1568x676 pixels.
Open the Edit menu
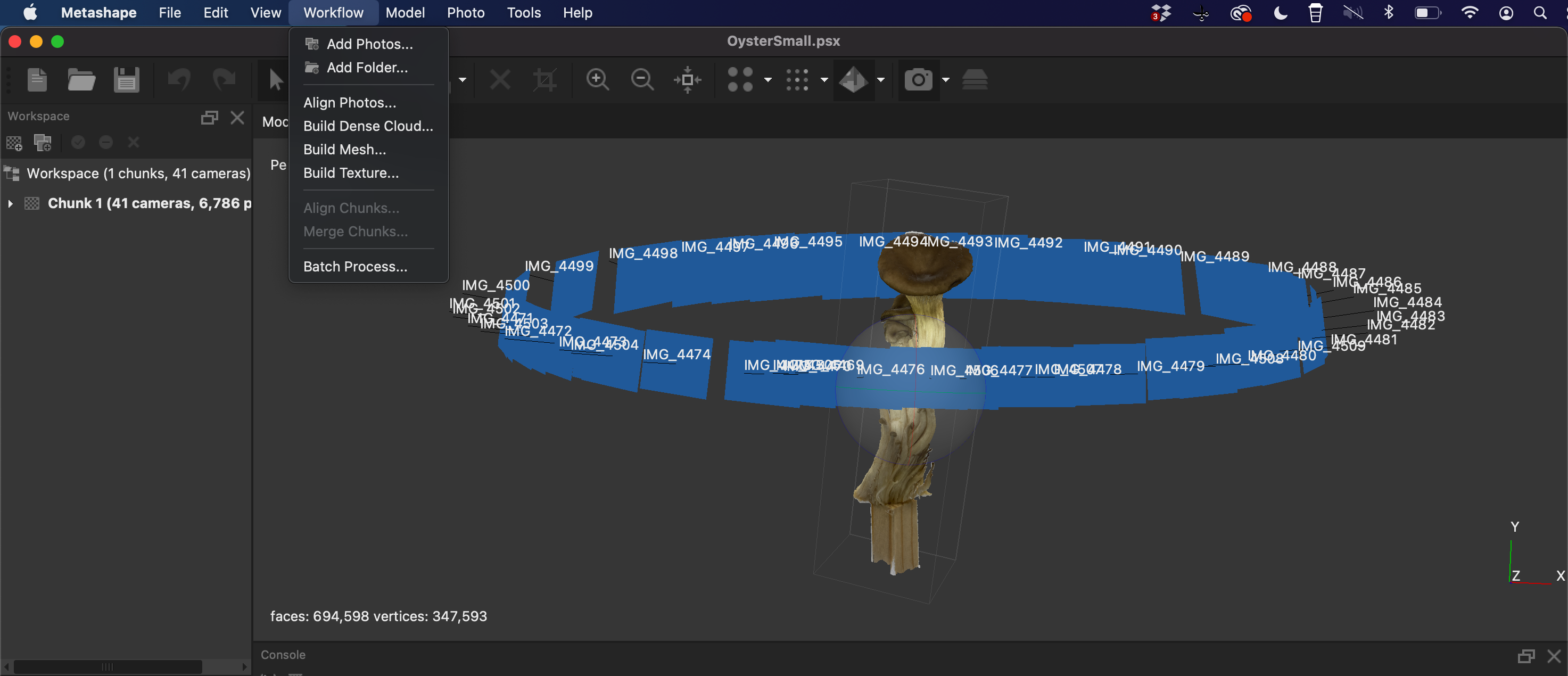click(216, 13)
